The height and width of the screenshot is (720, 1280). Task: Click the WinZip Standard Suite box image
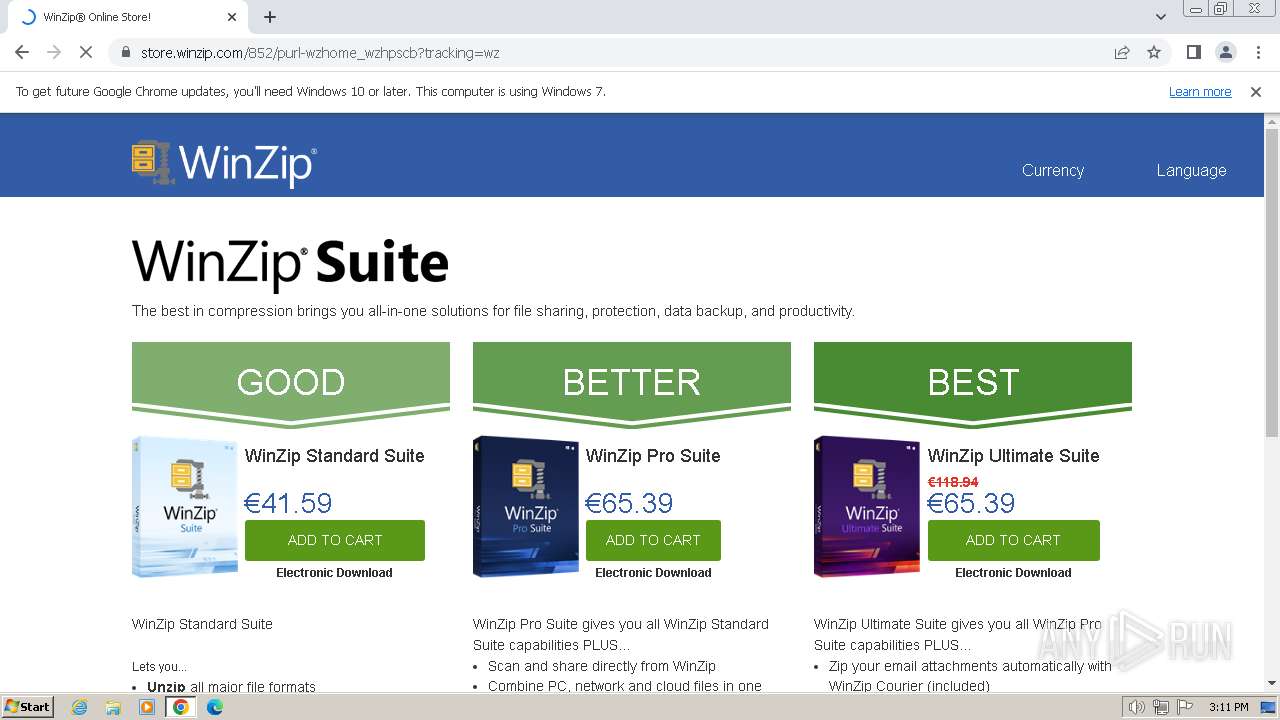185,506
